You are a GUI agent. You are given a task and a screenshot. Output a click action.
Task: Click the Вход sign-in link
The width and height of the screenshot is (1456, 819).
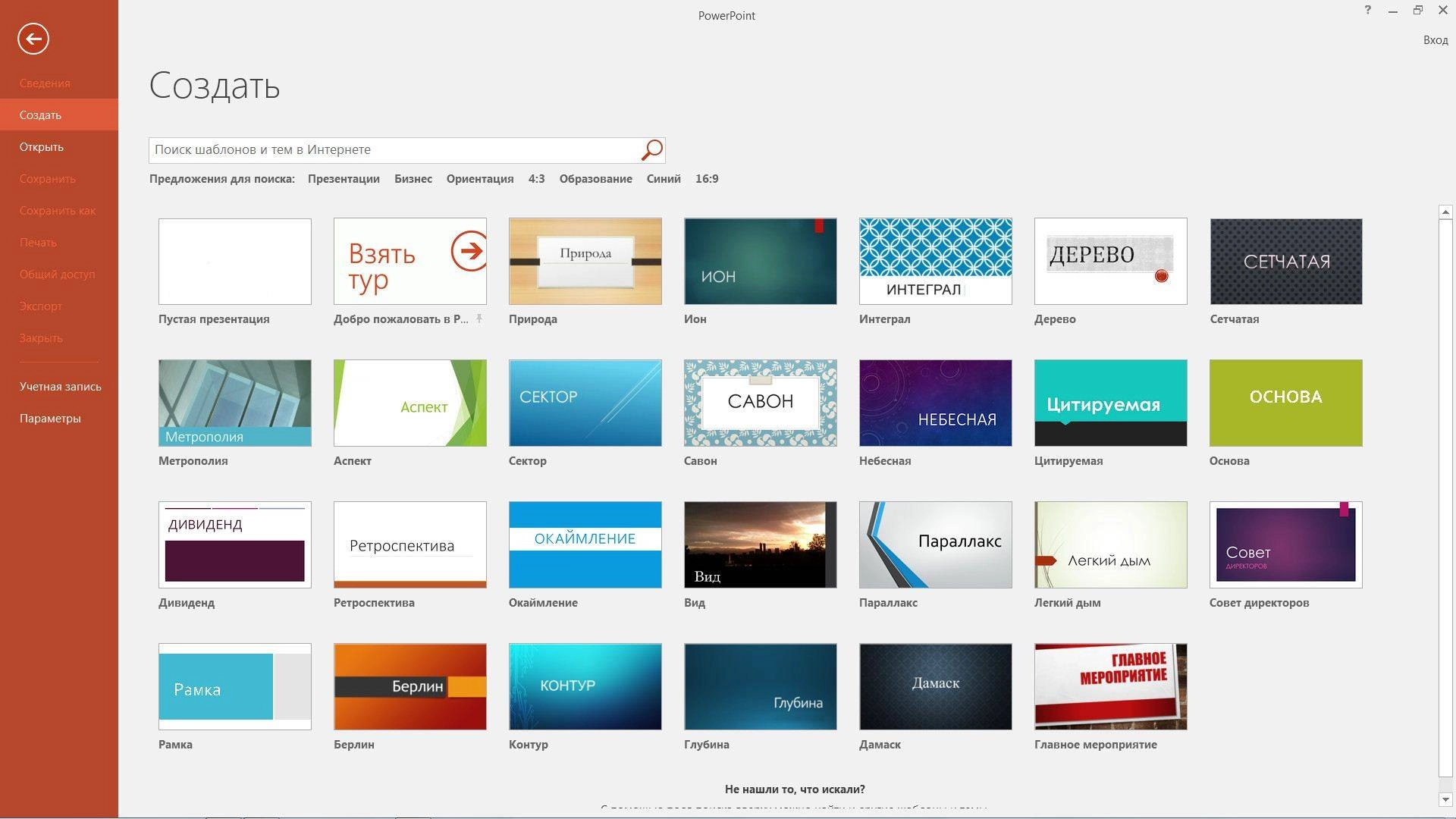(1435, 40)
